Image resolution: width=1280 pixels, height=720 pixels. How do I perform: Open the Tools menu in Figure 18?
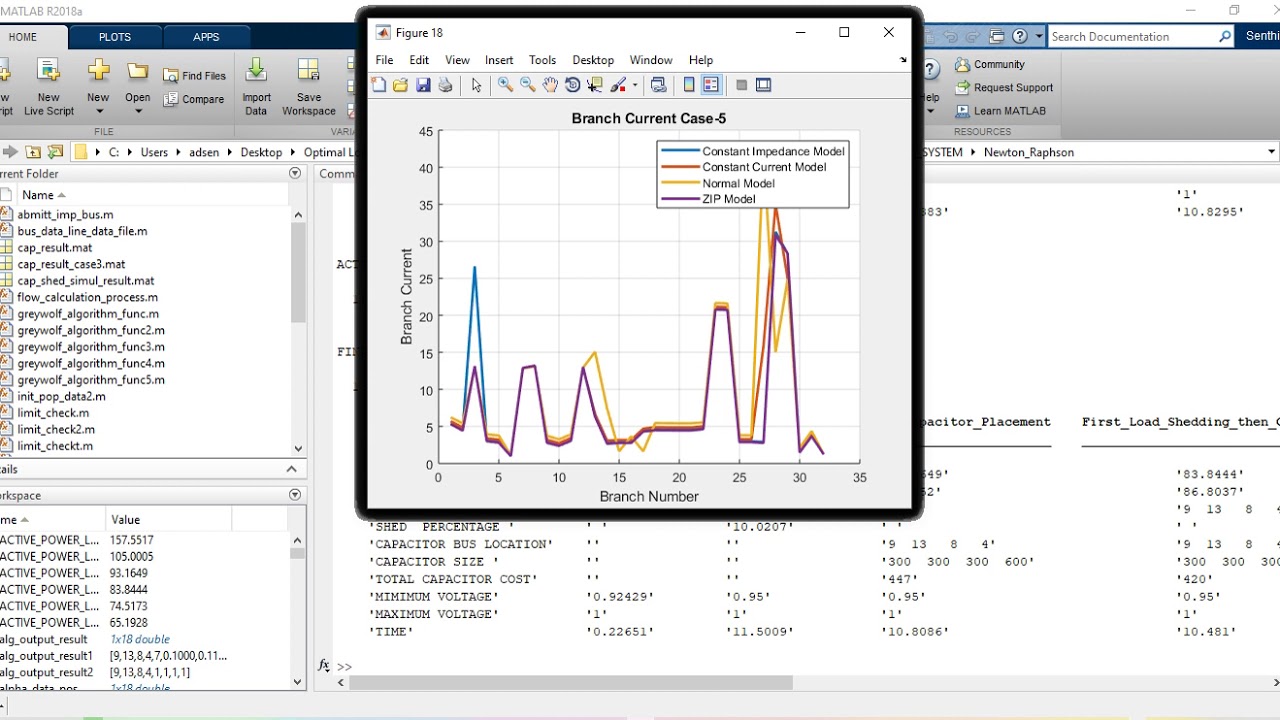point(542,60)
